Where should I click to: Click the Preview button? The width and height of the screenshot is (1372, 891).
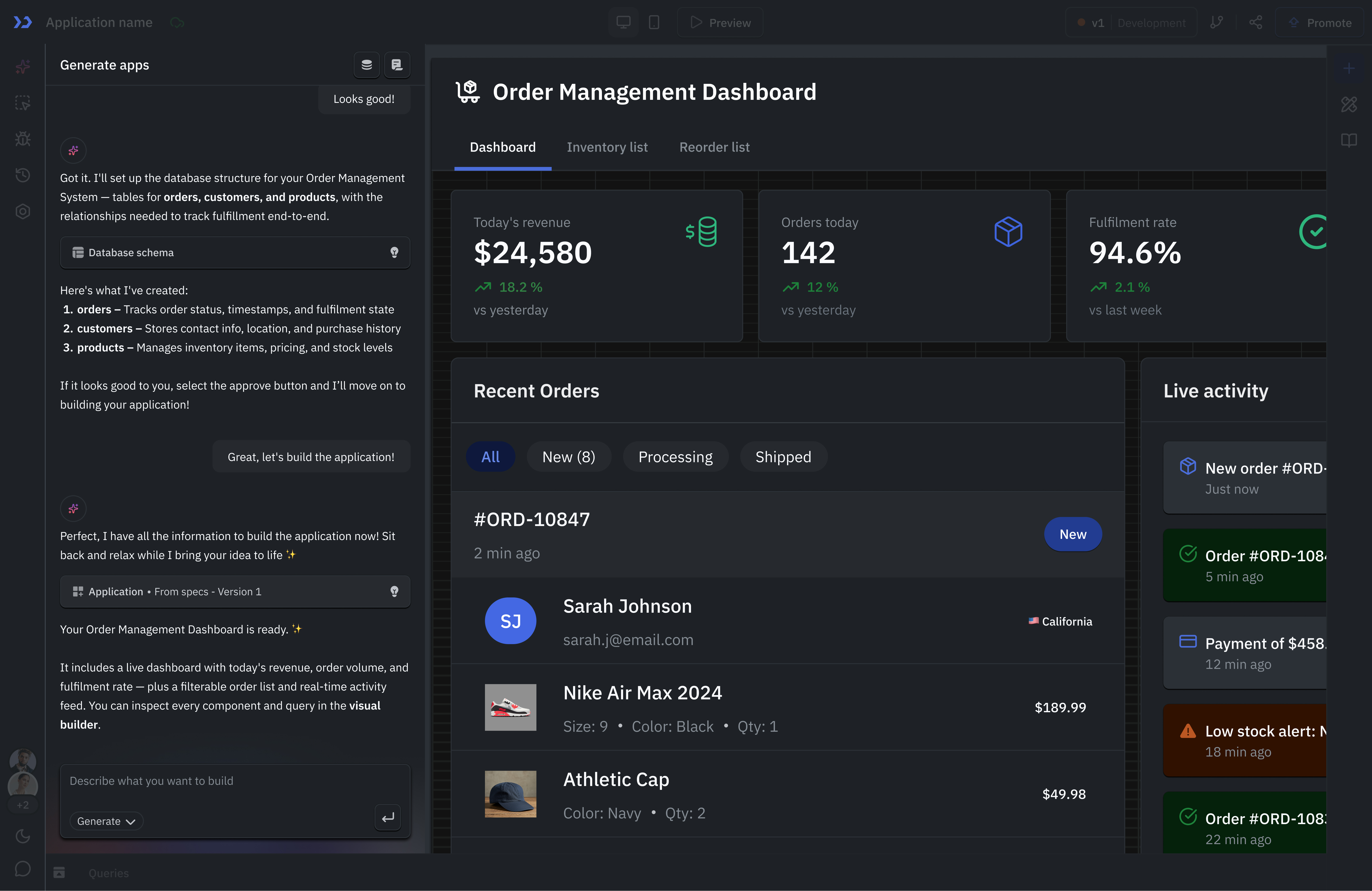(720, 22)
